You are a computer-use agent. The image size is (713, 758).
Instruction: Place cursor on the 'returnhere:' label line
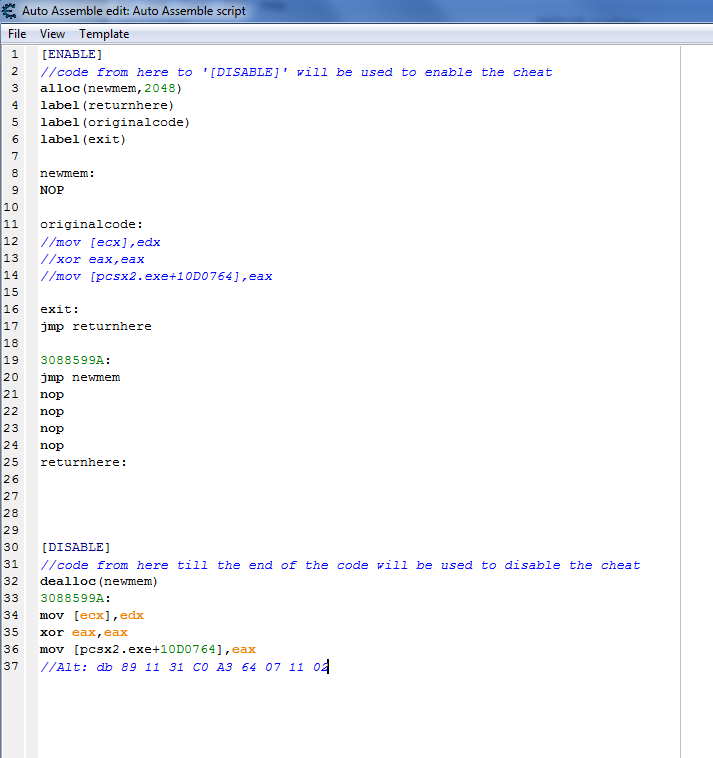point(83,462)
